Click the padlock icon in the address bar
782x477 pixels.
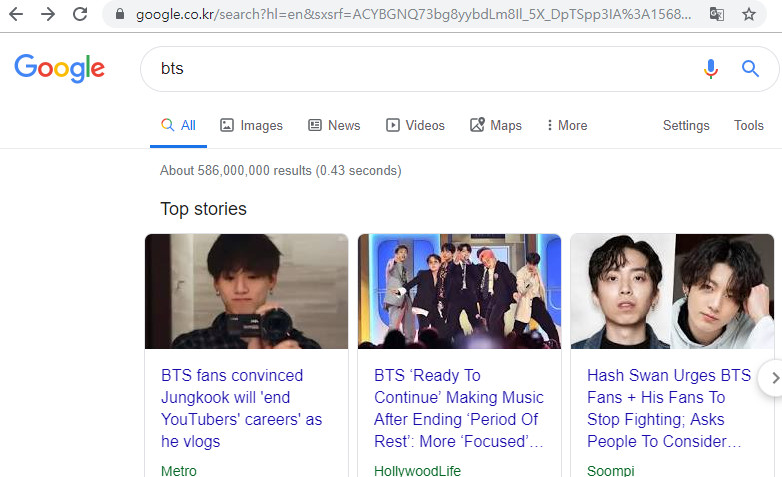coord(120,14)
